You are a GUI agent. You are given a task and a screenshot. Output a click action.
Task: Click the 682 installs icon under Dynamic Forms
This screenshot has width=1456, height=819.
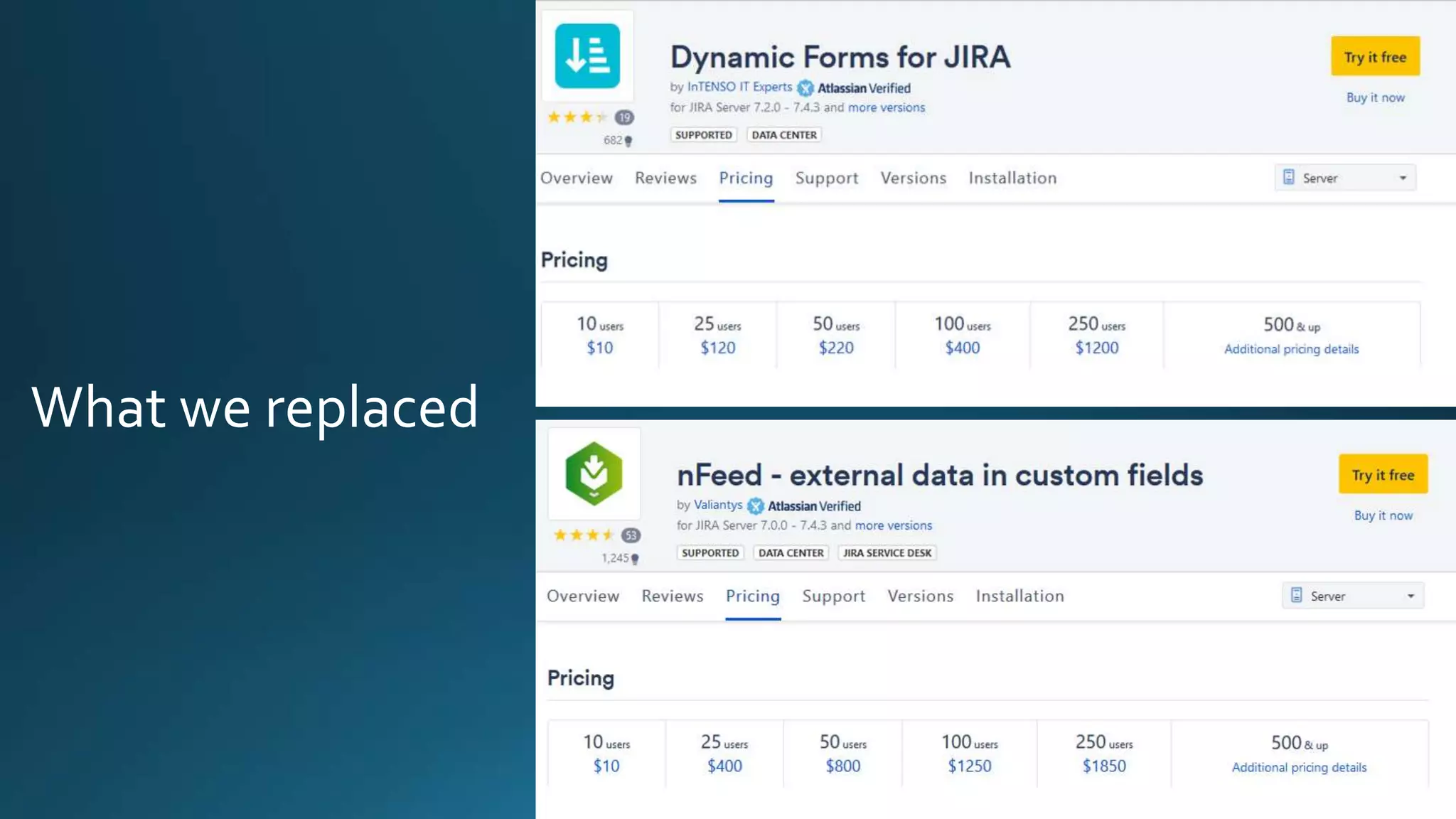click(628, 141)
